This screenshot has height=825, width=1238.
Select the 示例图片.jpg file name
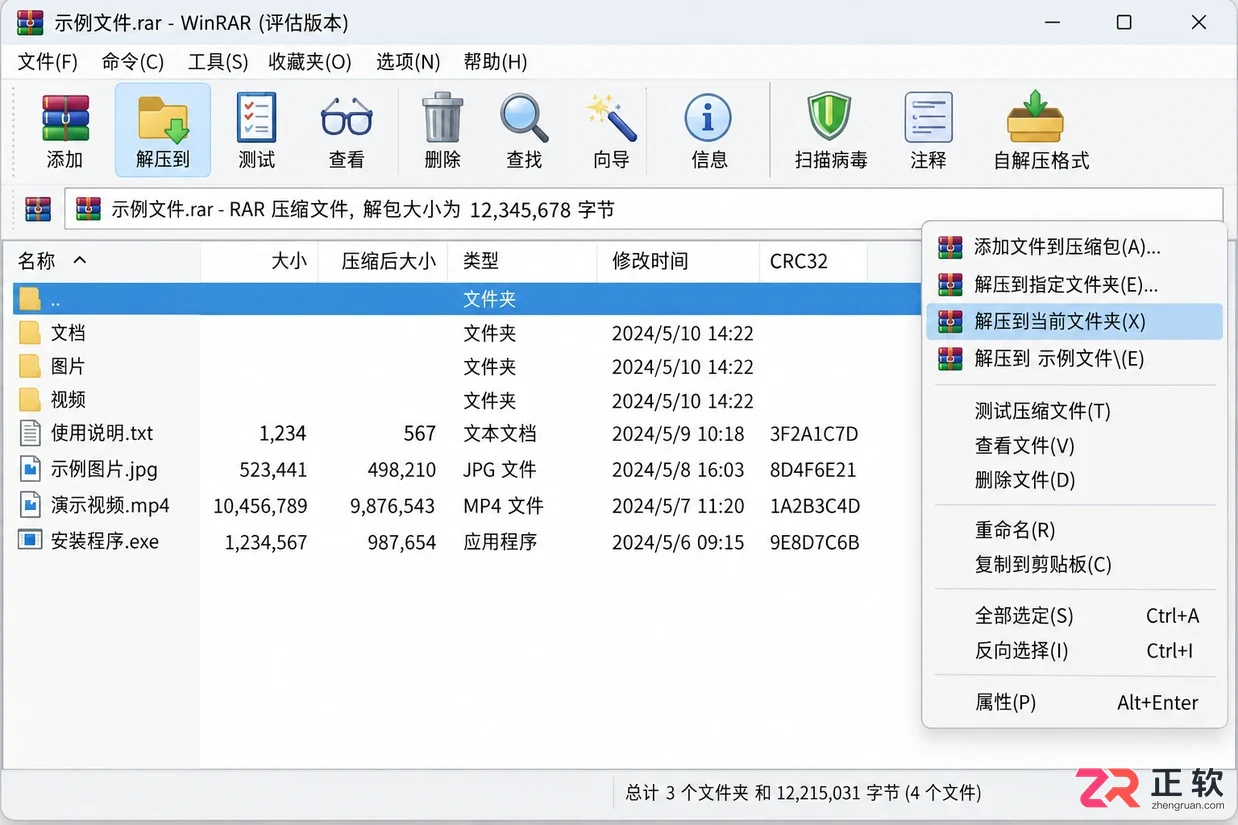point(104,469)
